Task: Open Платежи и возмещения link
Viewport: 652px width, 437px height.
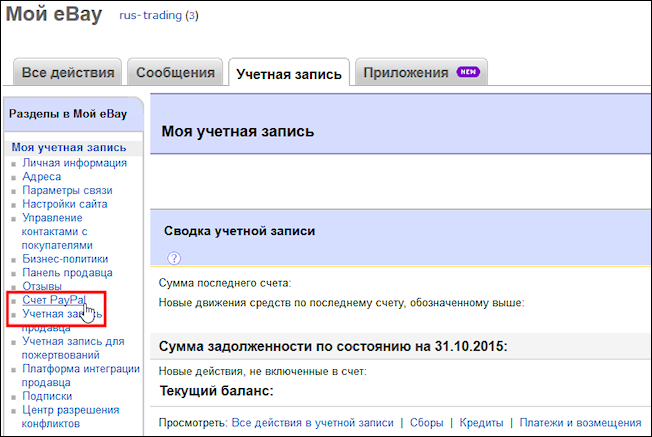Action: click(x=580, y=422)
